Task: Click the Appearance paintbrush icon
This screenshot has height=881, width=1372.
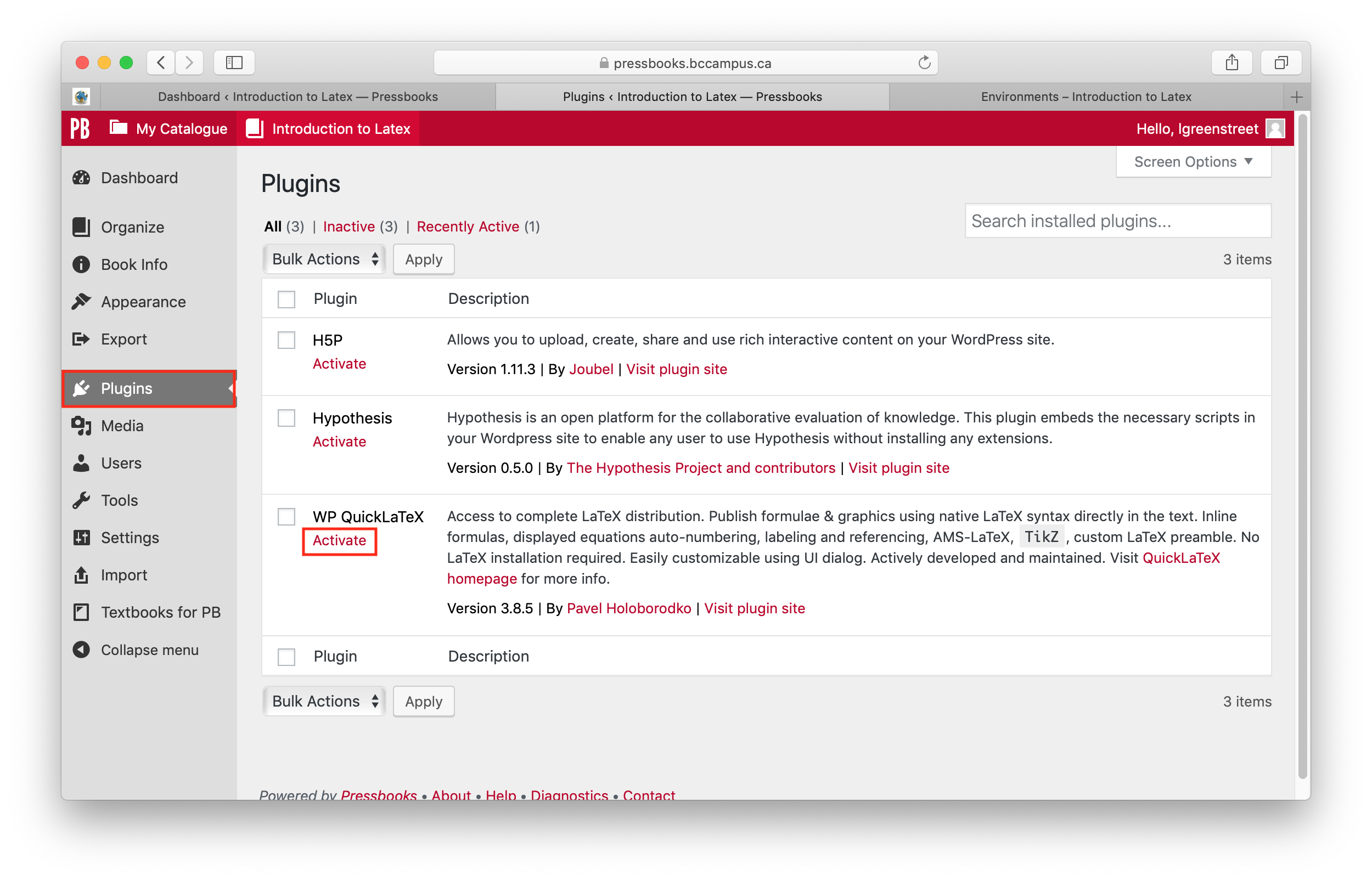Action: click(x=81, y=302)
